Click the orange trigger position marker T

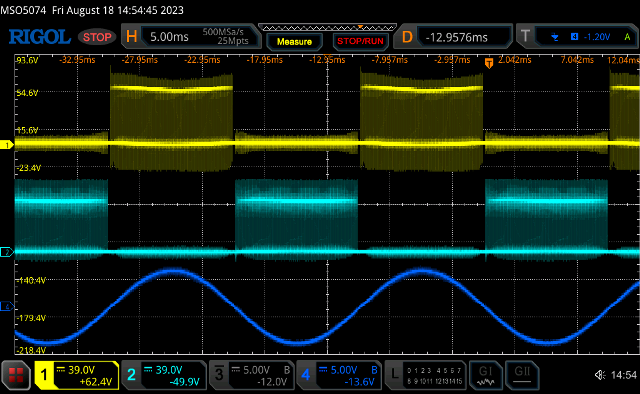[489, 63]
